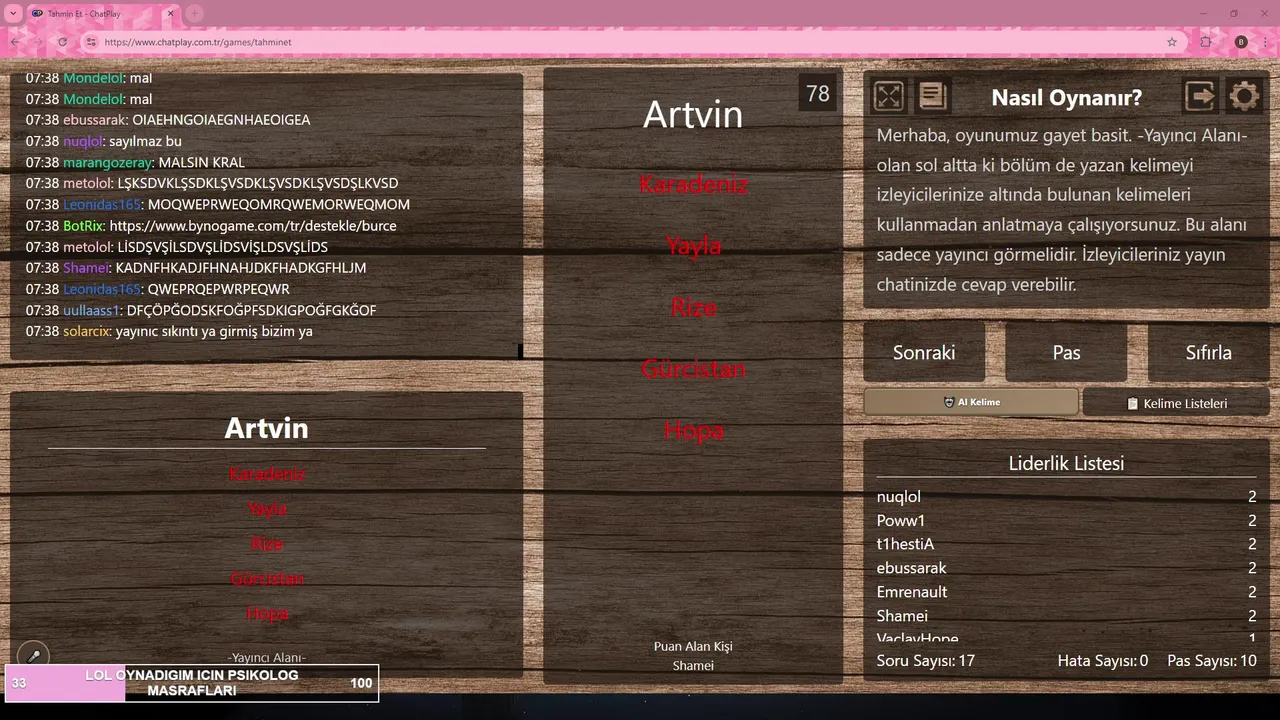Open the tab search dropdown arrow

tap(13, 13)
